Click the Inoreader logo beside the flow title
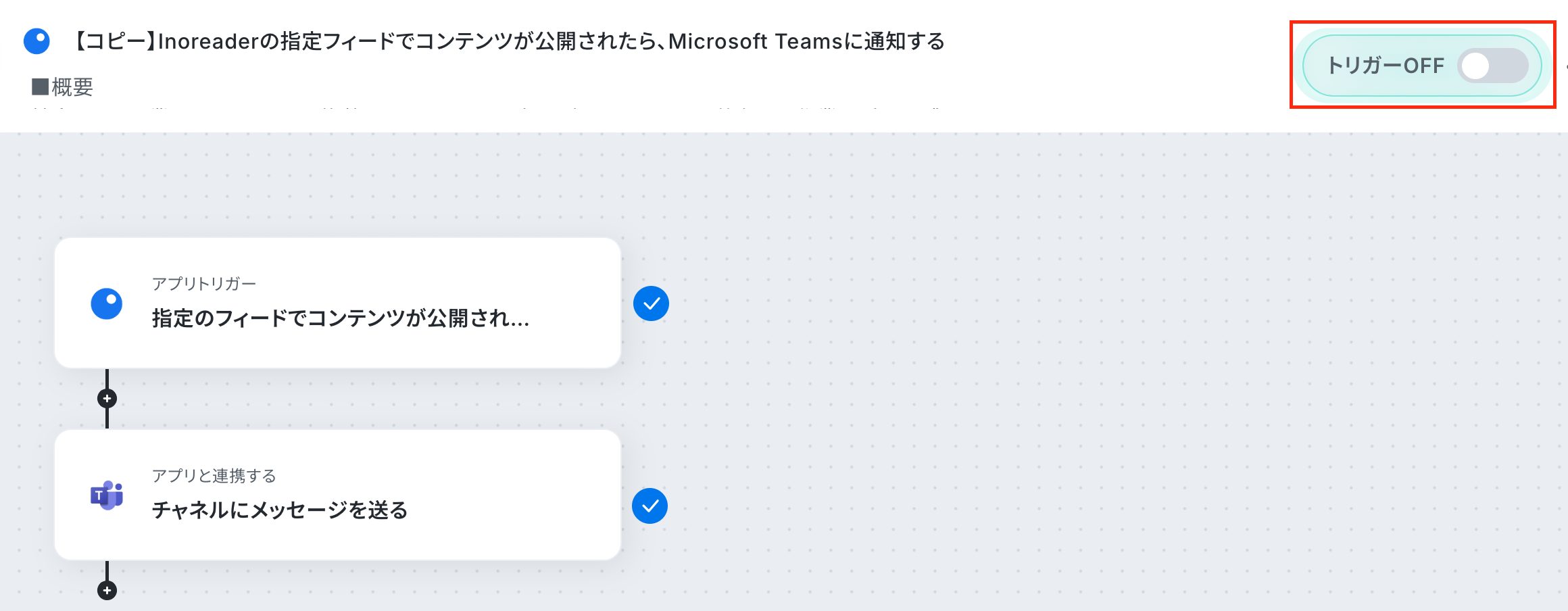 (36, 41)
